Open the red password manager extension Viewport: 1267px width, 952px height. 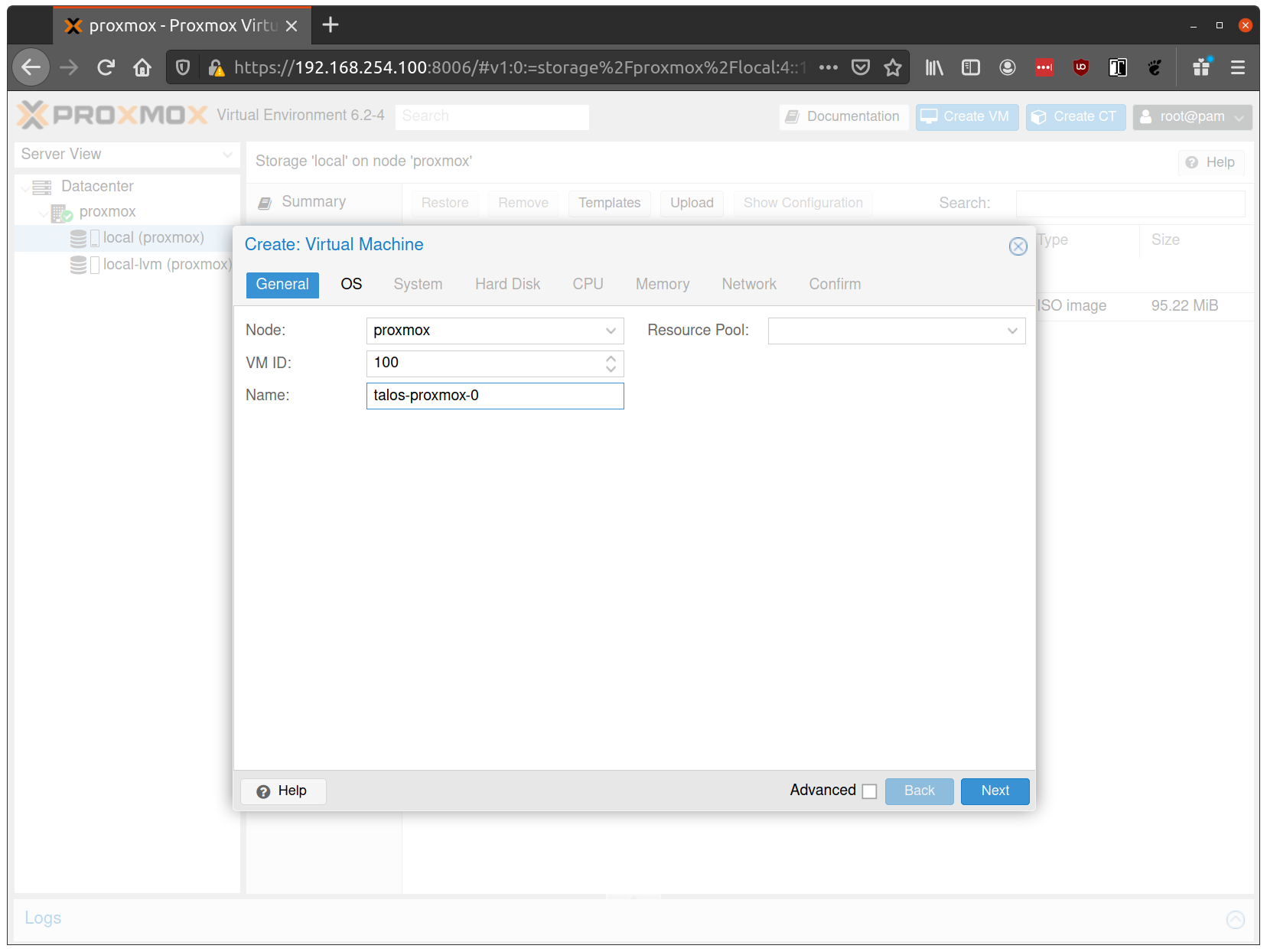click(1044, 67)
